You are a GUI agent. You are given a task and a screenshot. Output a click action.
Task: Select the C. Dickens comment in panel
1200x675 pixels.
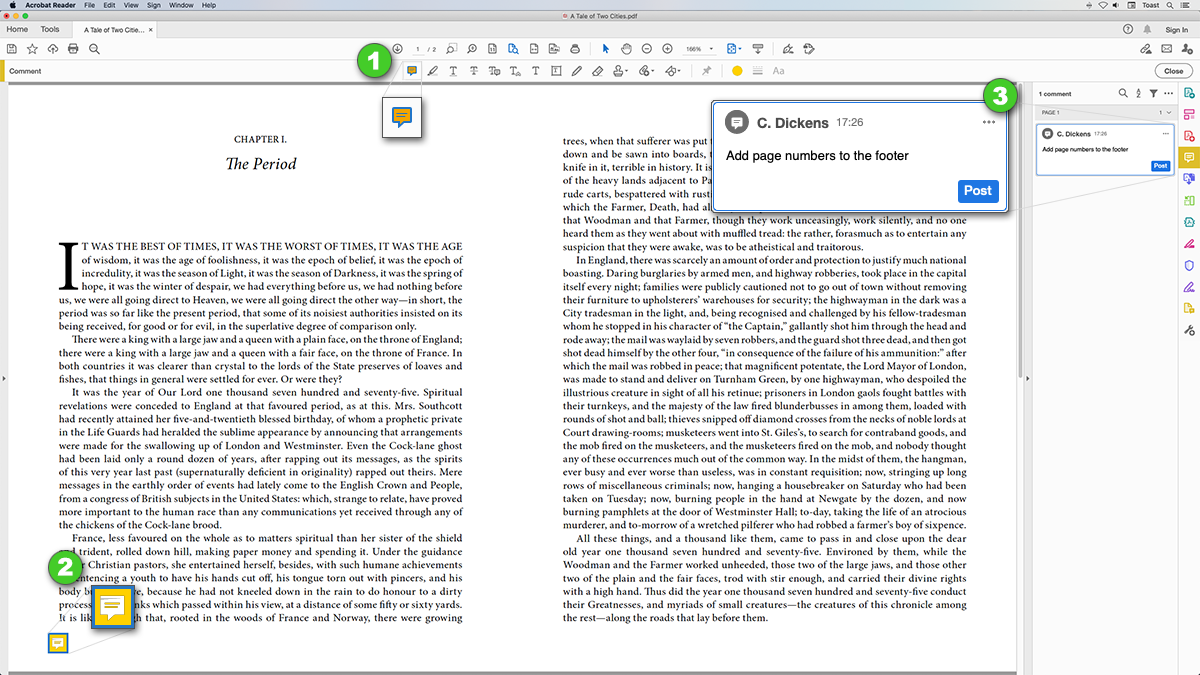click(1104, 149)
